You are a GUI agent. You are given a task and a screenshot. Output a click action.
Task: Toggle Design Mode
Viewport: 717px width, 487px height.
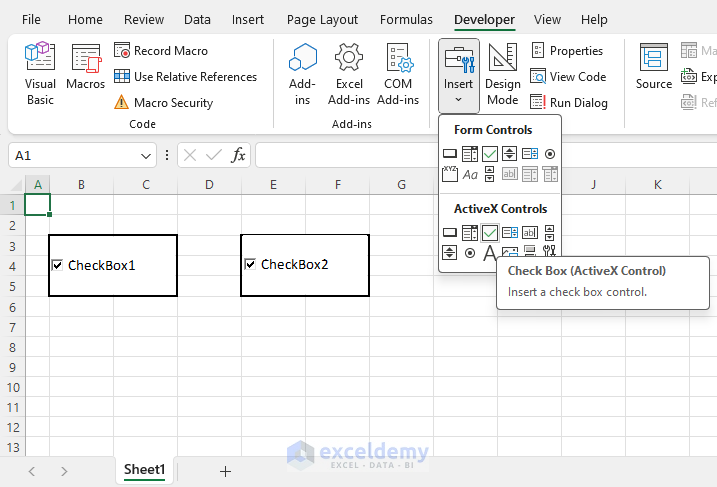click(503, 73)
